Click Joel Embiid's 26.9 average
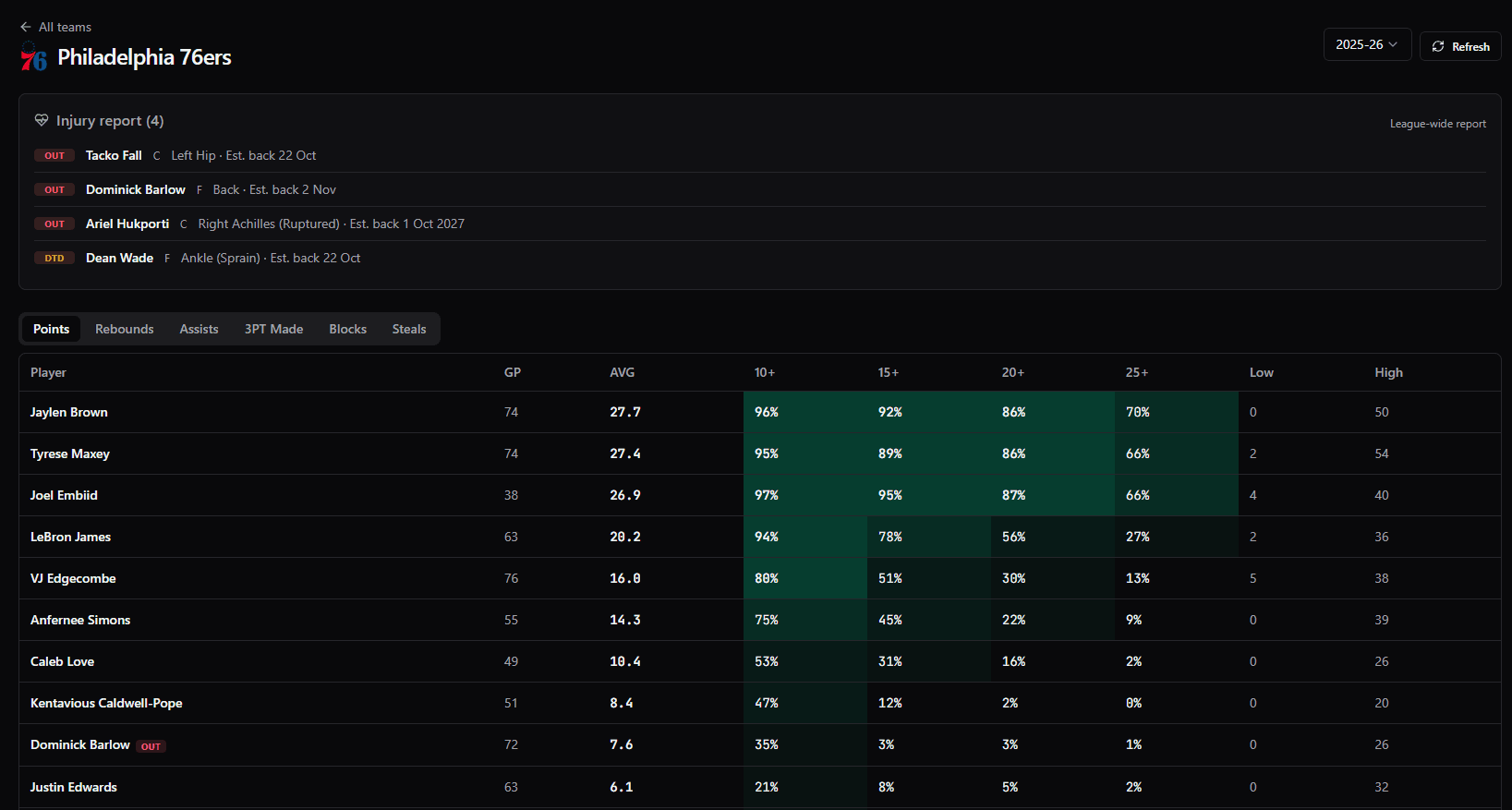 [625, 495]
